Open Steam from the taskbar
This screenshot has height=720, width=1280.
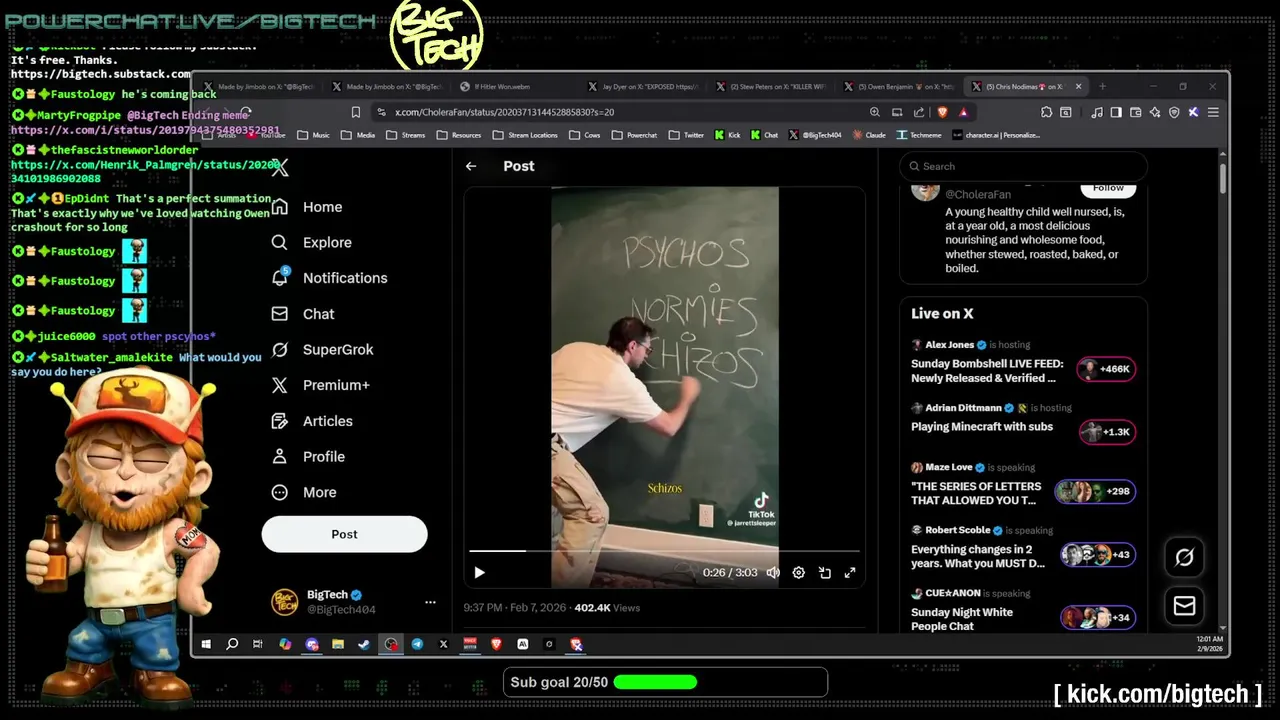[364, 645]
